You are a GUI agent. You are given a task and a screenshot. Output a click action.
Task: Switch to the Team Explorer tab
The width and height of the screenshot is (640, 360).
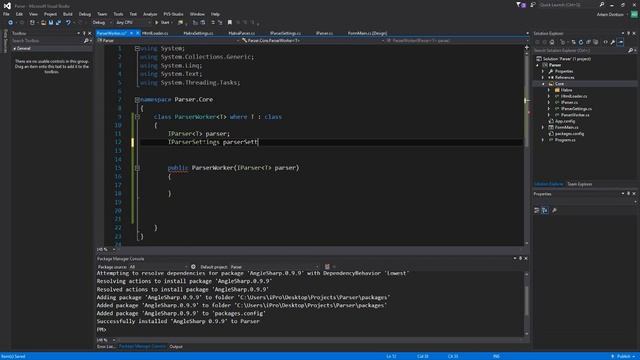[580, 184]
